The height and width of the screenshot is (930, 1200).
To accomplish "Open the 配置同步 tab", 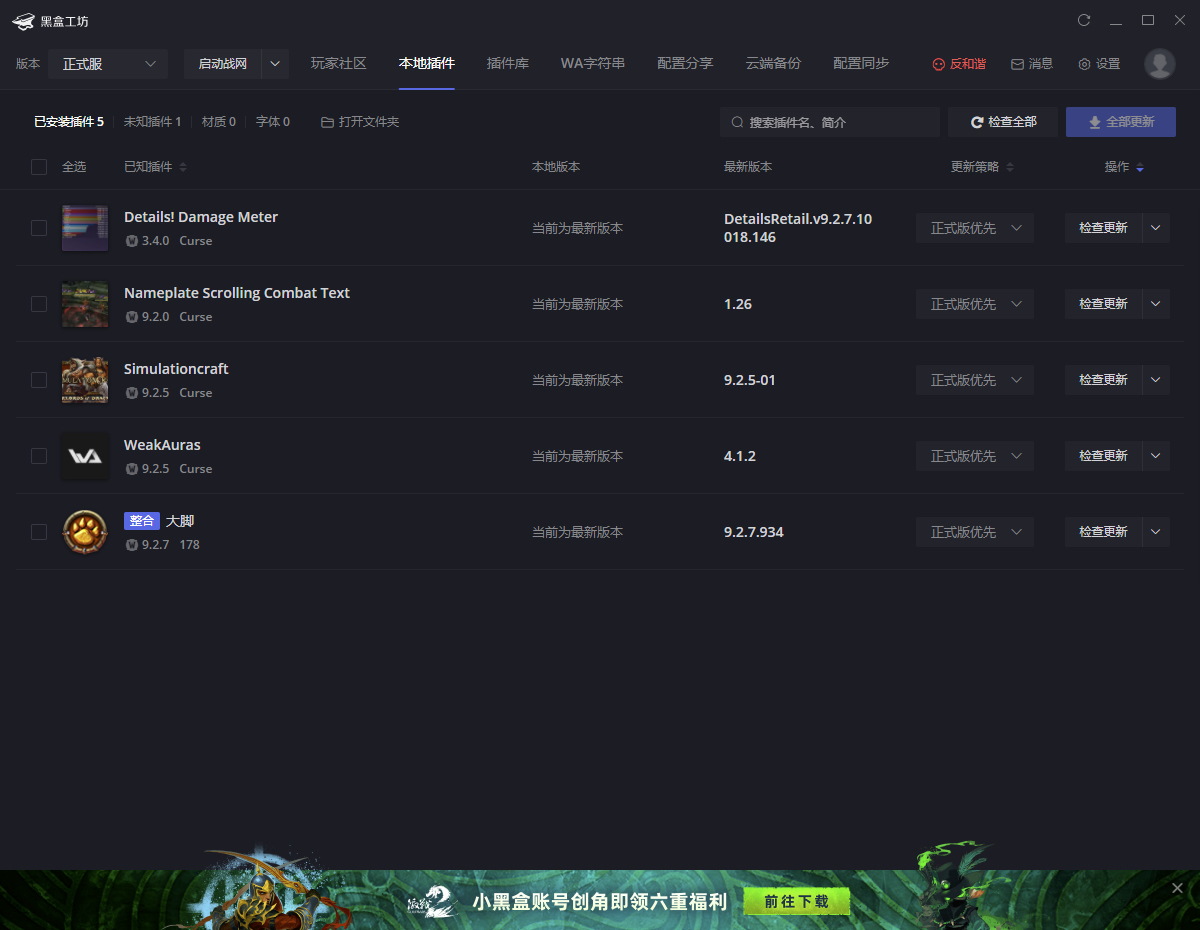I will click(x=861, y=64).
